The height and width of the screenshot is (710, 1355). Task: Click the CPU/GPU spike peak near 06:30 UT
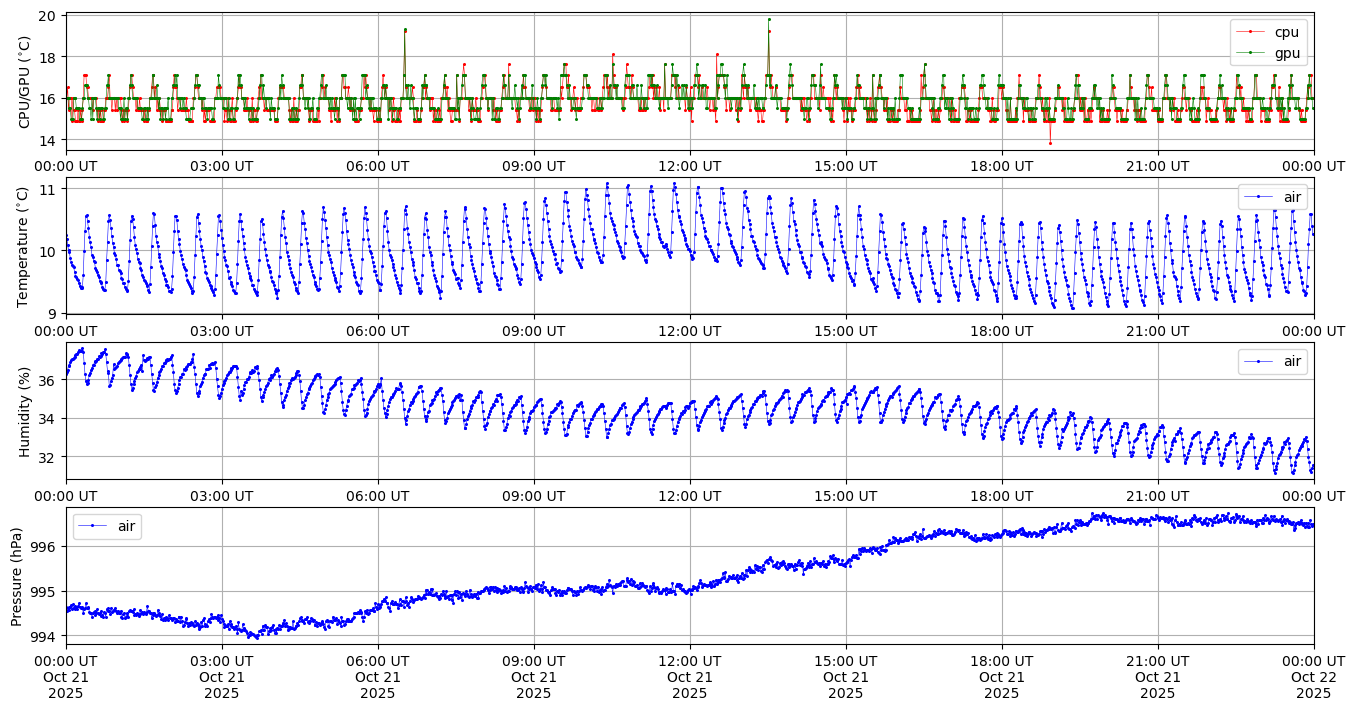[405, 29]
